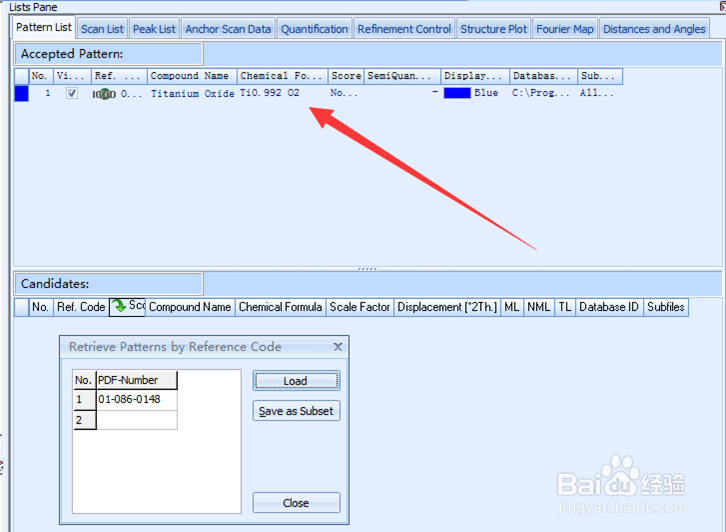Screen dimensions: 726x532
Task: Click the green Score sort arrow icon
Action: (120, 306)
